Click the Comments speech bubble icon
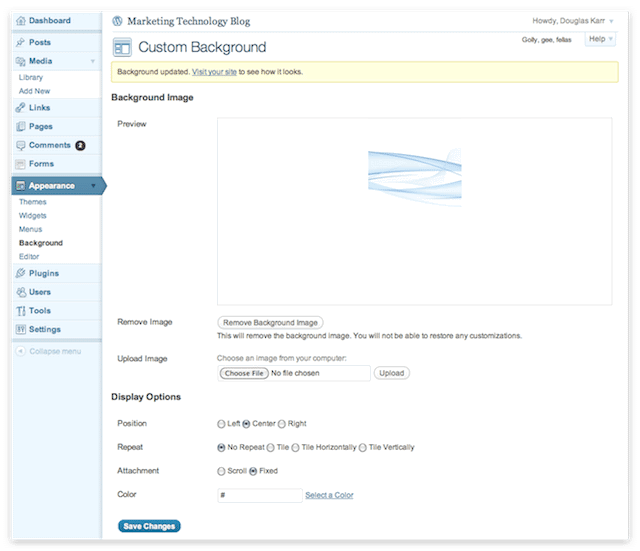 point(20,145)
